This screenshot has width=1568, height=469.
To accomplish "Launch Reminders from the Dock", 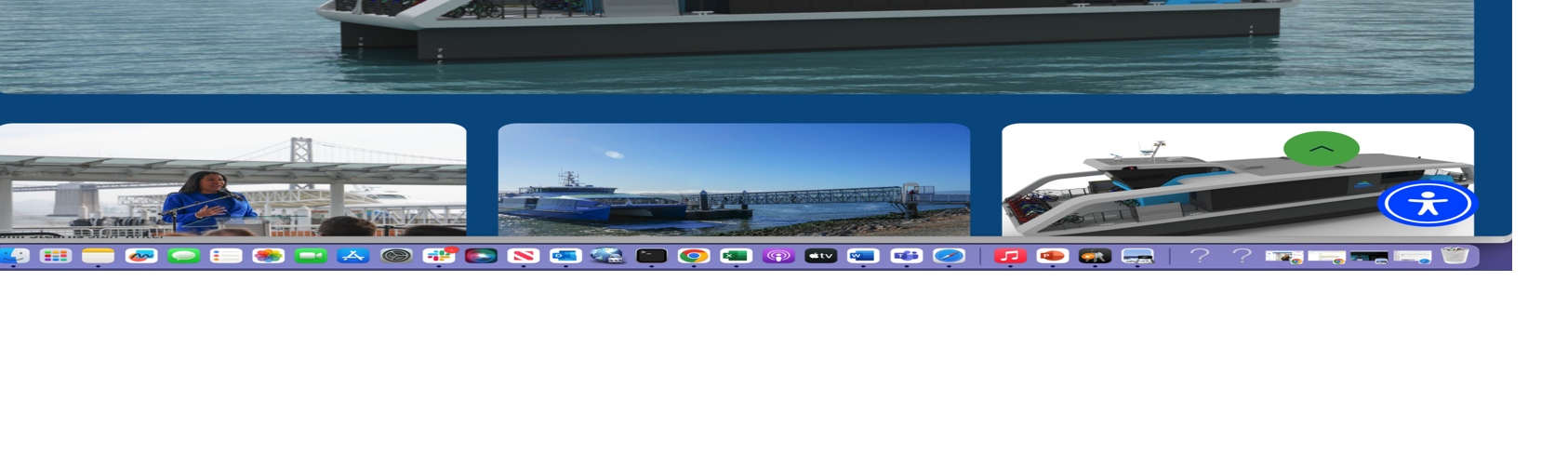I will [x=226, y=256].
